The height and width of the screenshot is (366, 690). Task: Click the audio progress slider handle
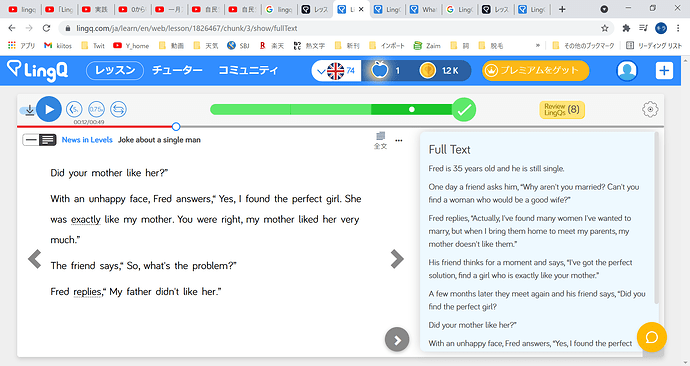(x=176, y=127)
